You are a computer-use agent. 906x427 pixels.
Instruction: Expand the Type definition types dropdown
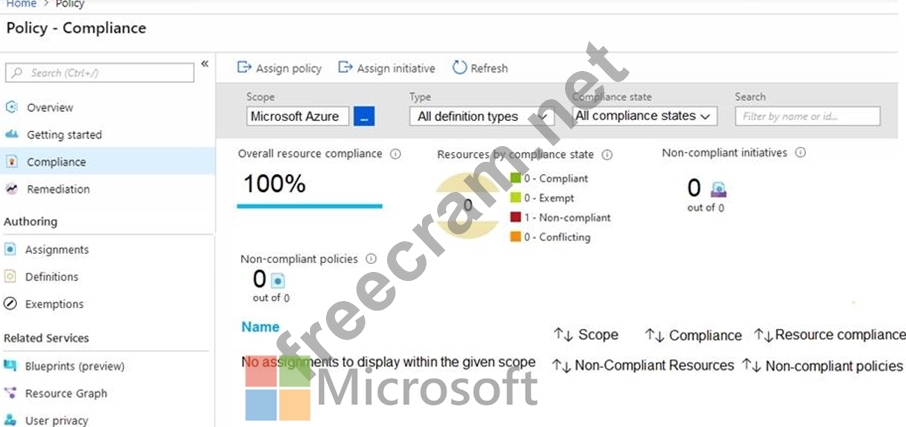pyautogui.click(x=481, y=117)
